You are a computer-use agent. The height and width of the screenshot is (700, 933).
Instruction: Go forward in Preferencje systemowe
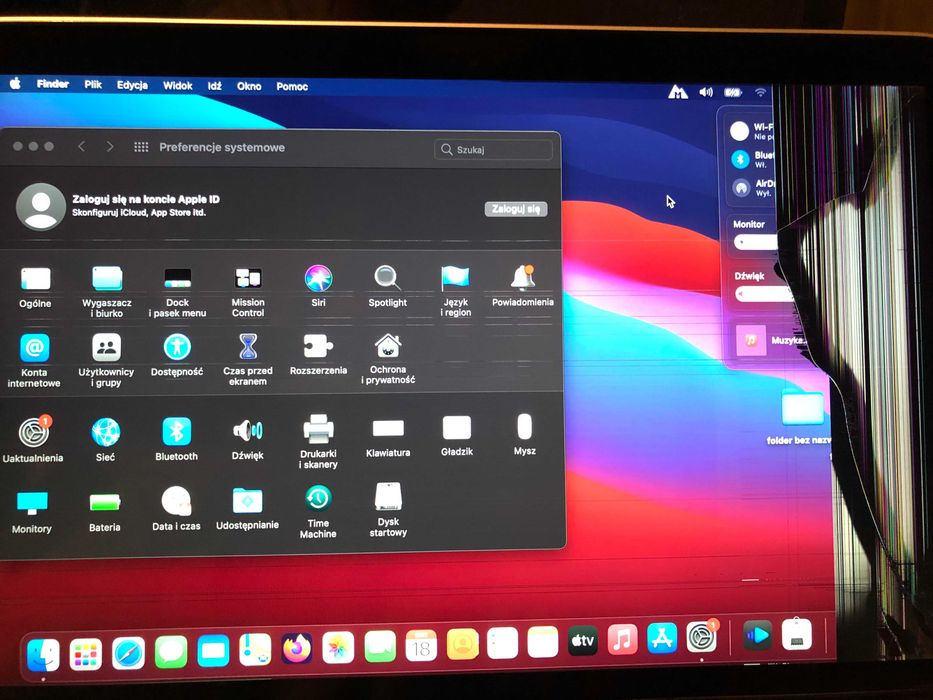(x=109, y=146)
